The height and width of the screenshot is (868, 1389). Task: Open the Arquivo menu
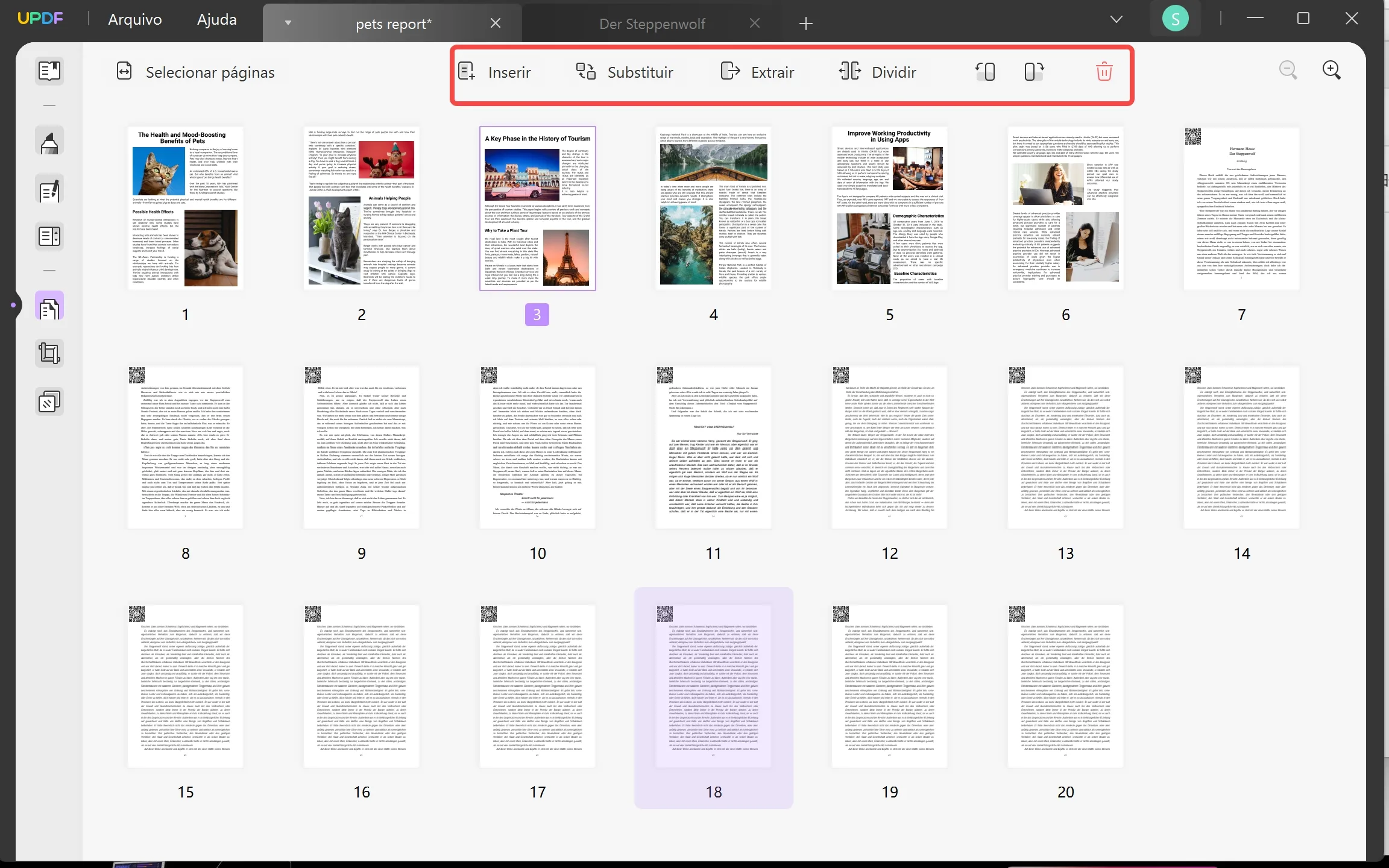[134, 19]
